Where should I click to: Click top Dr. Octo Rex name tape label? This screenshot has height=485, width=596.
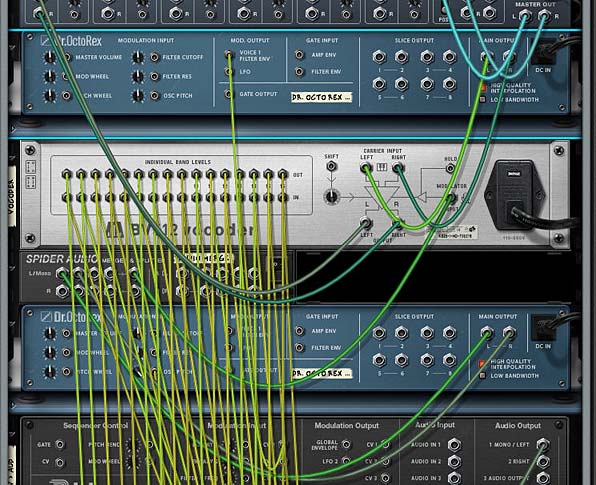(322, 97)
